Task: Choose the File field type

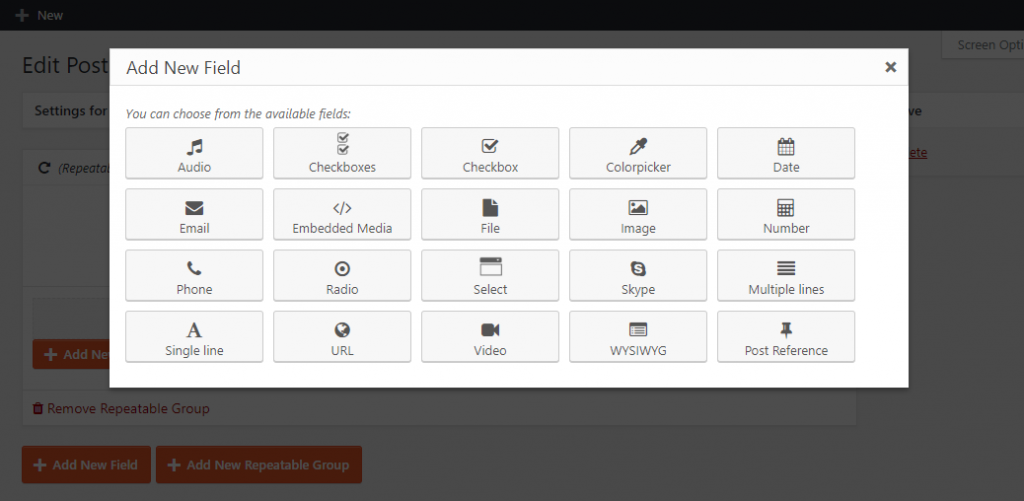Action: coord(490,215)
